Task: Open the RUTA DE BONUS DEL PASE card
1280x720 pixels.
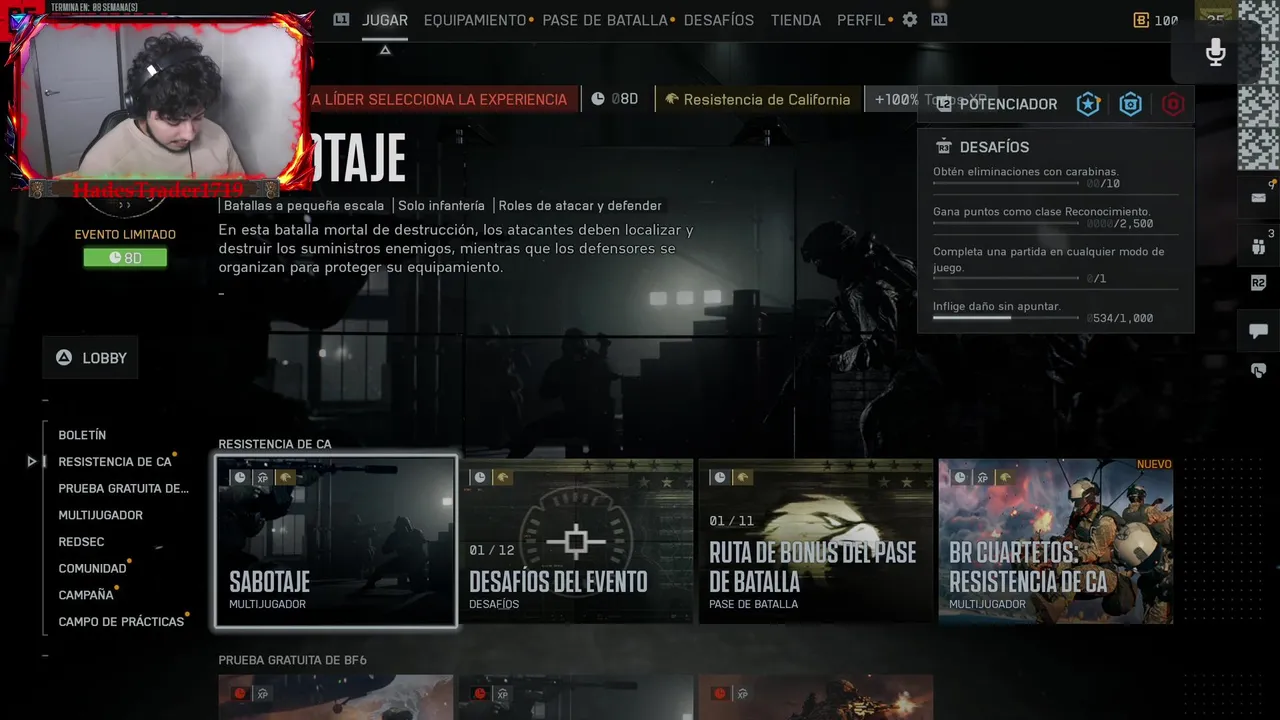Action: pyautogui.click(x=816, y=541)
